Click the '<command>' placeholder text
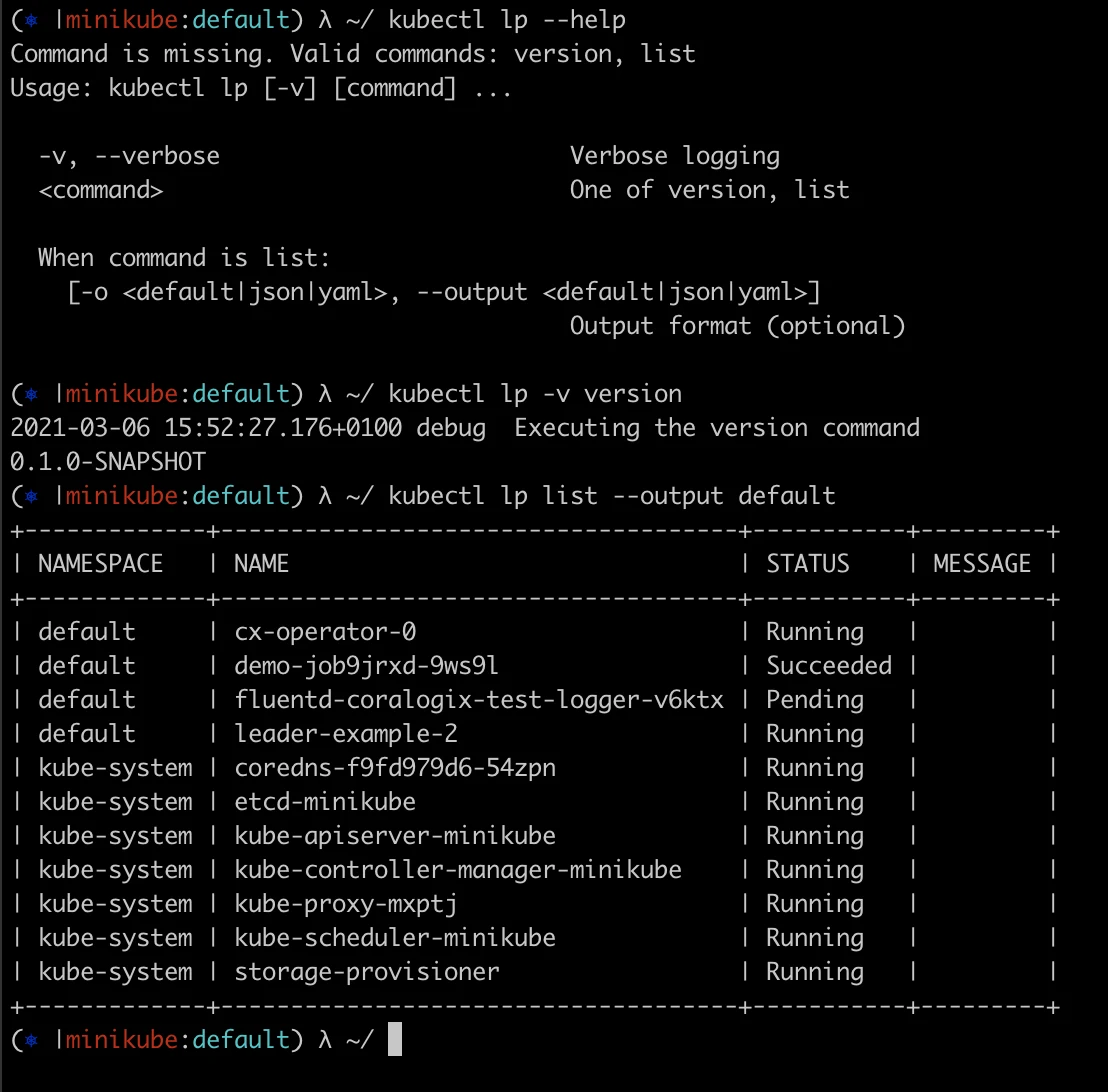The width and height of the screenshot is (1108, 1092). [x=100, y=190]
